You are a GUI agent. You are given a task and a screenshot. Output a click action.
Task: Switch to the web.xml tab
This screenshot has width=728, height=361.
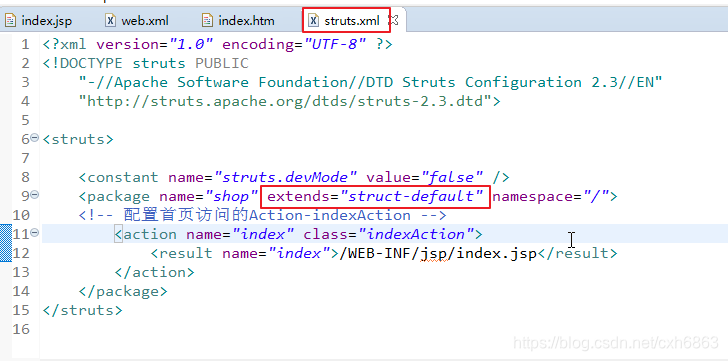[x=137, y=21]
